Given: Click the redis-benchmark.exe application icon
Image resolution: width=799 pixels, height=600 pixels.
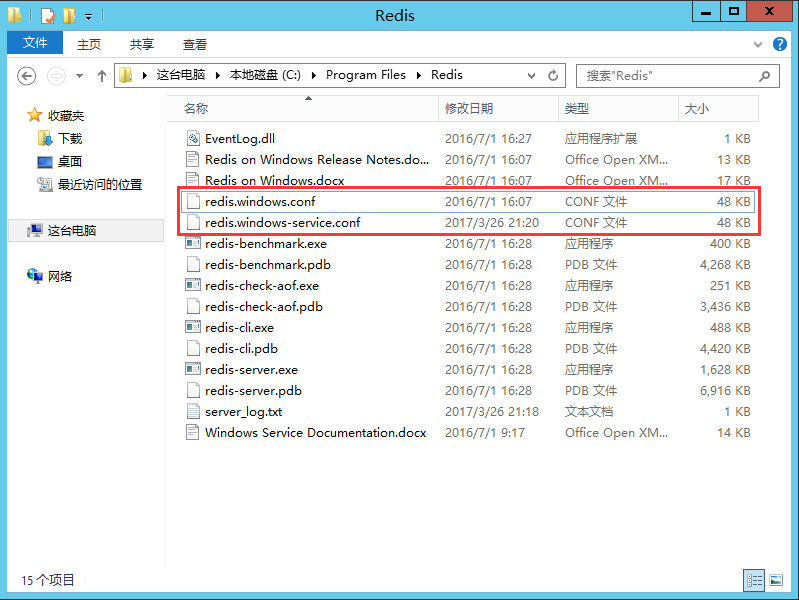Looking at the screenshot, I should coord(193,243).
